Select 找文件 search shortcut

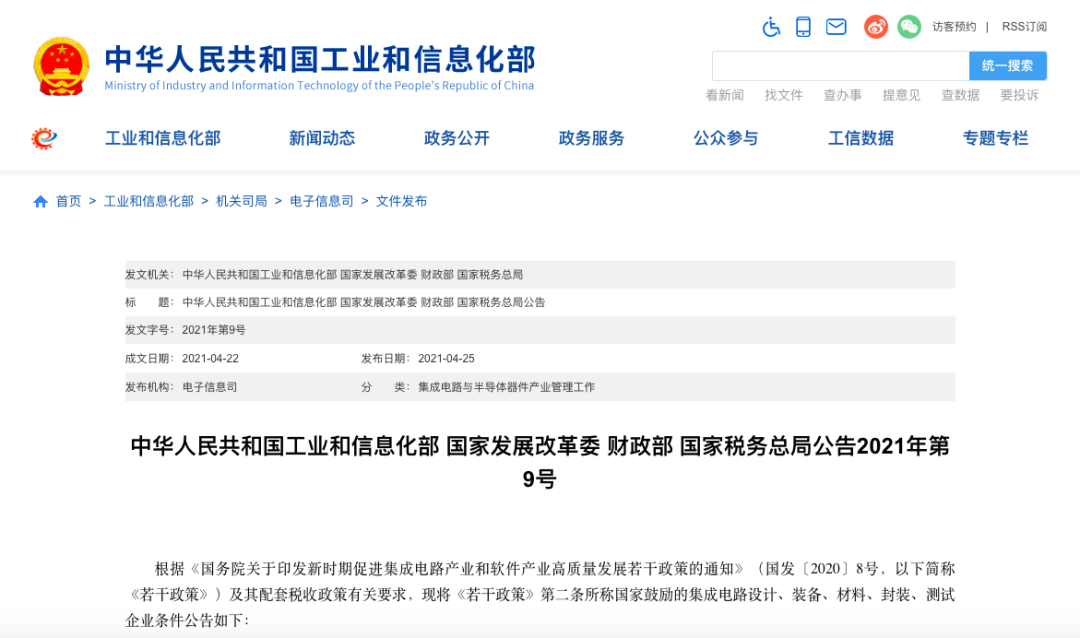(x=784, y=95)
